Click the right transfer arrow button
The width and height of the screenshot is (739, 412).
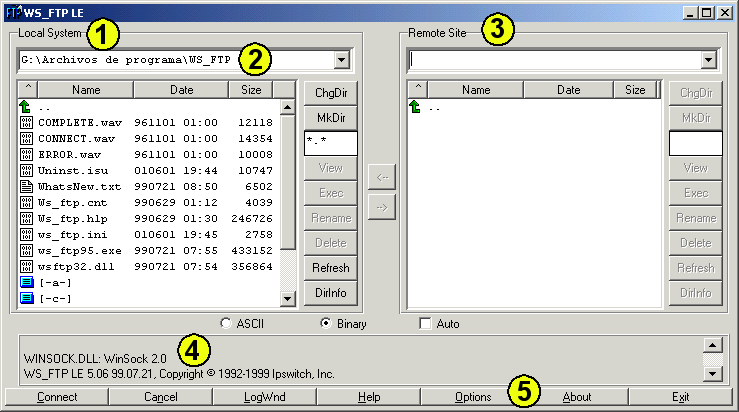click(382, 207)
